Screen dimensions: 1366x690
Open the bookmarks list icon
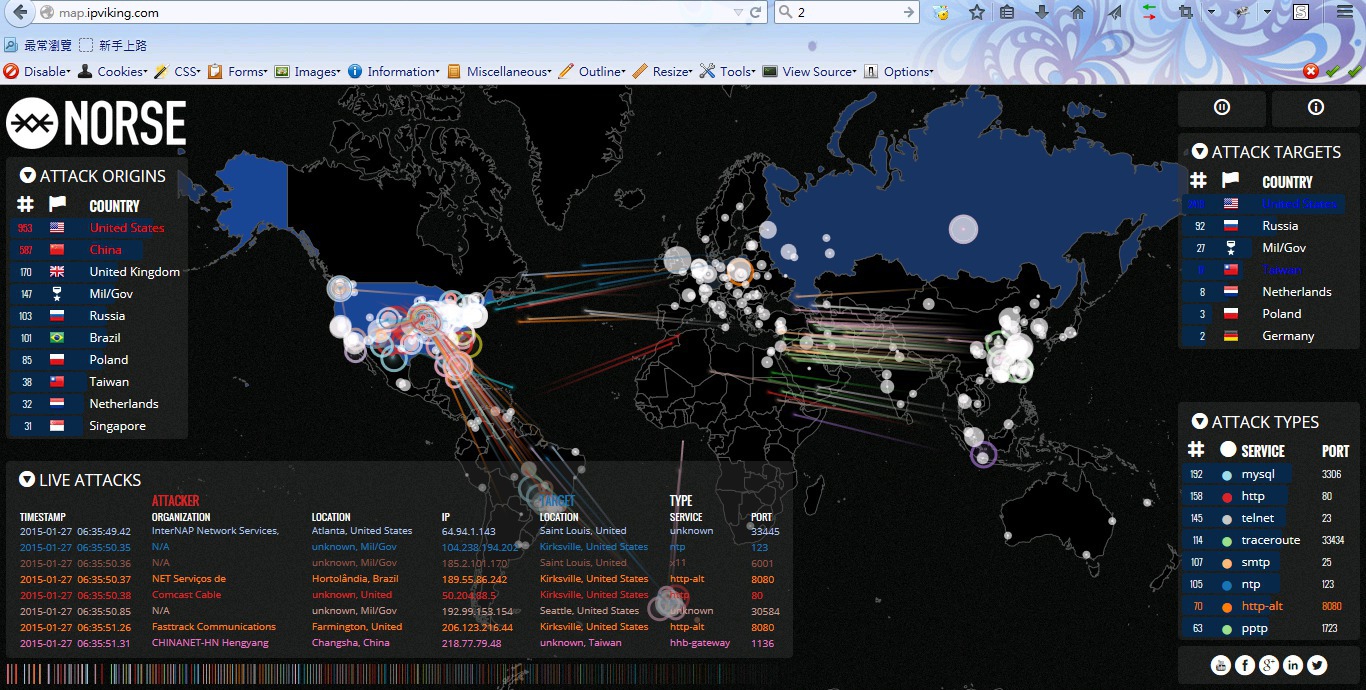[x=1007, y=13]
